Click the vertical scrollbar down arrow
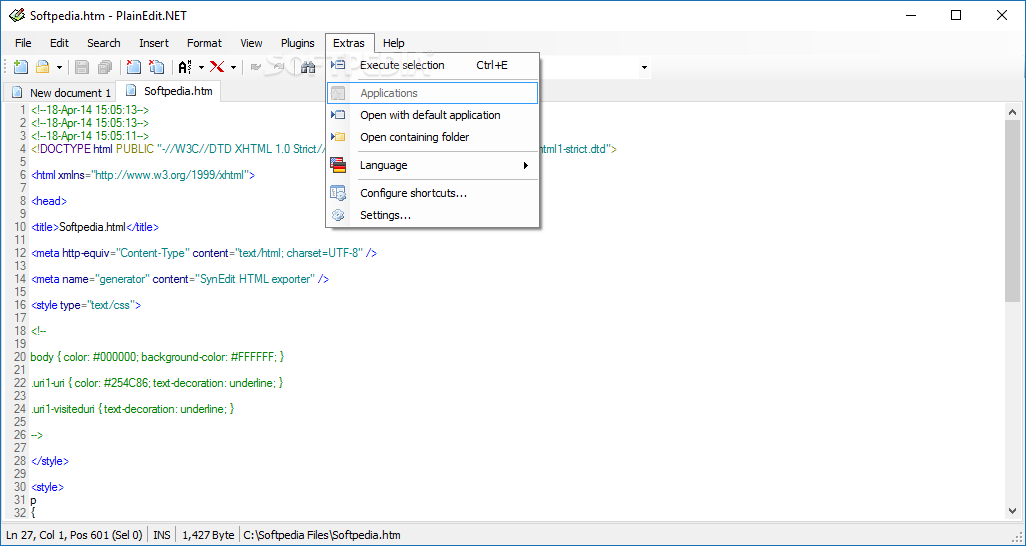The image size is (1026, 546). coord(1013,511)
